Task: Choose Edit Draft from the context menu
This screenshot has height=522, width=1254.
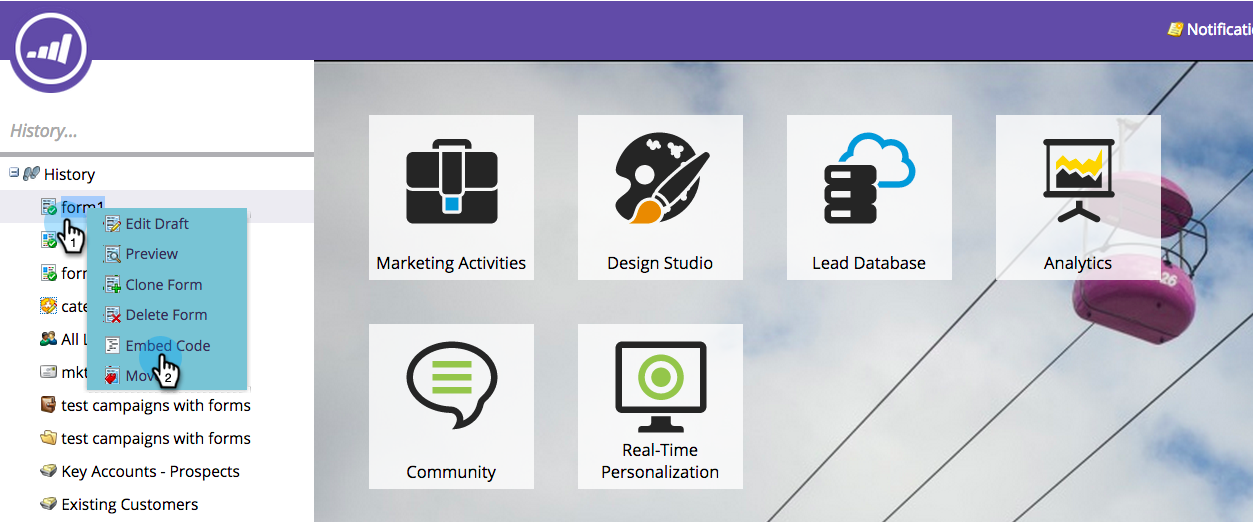Action: click(157, 224)
